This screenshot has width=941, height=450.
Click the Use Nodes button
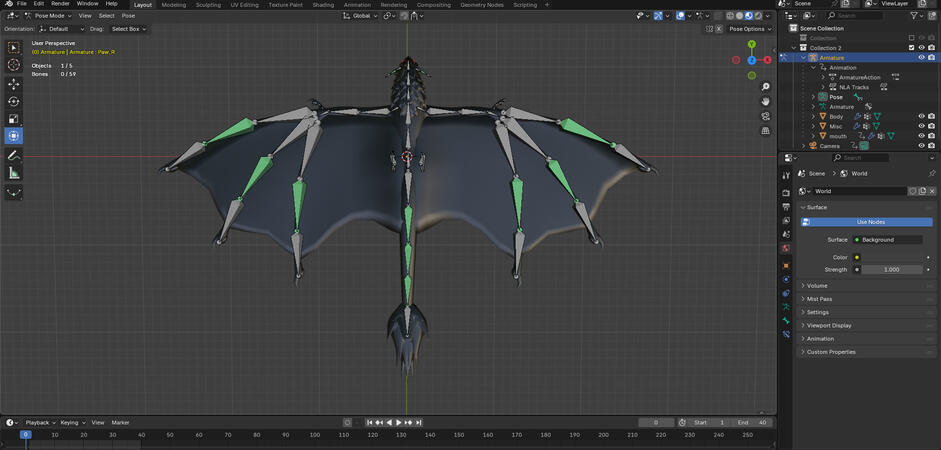(870, 222)
